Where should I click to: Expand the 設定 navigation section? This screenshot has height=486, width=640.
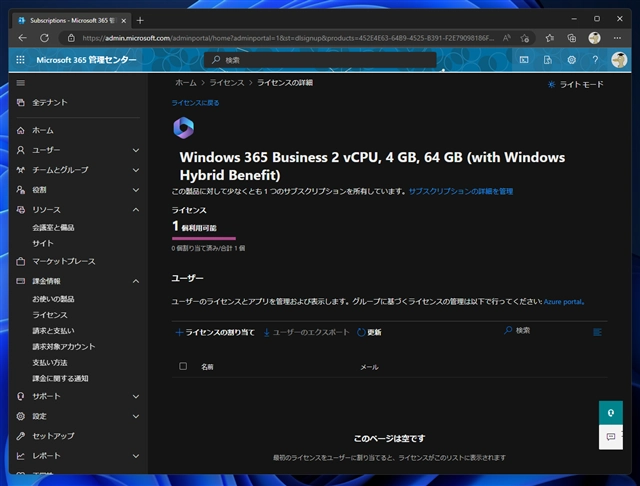(x=136, y=416)
